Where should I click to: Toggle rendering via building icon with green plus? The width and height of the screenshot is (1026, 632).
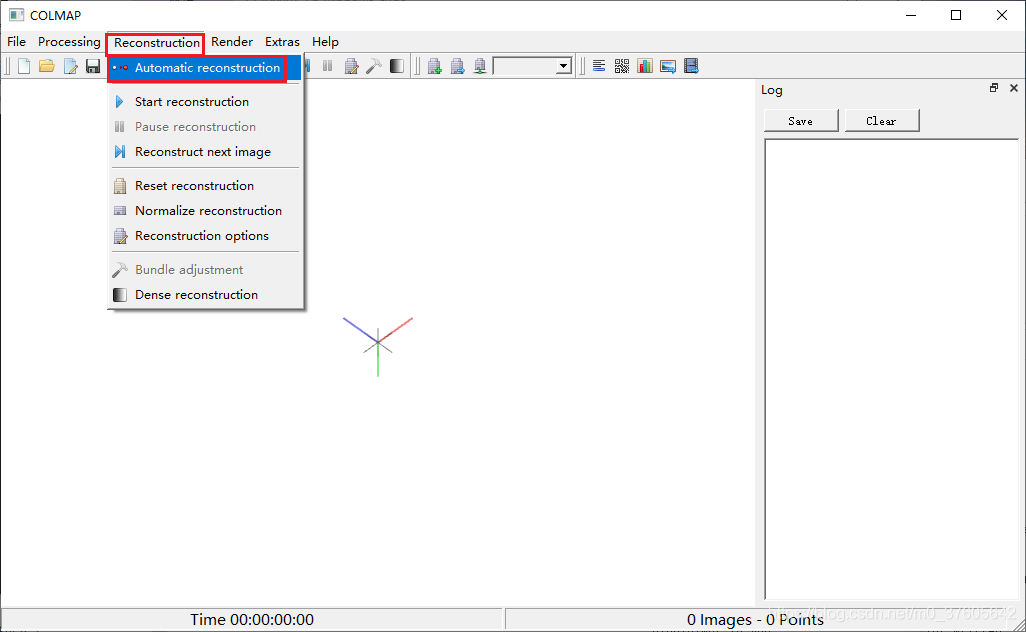pos(434,66)
